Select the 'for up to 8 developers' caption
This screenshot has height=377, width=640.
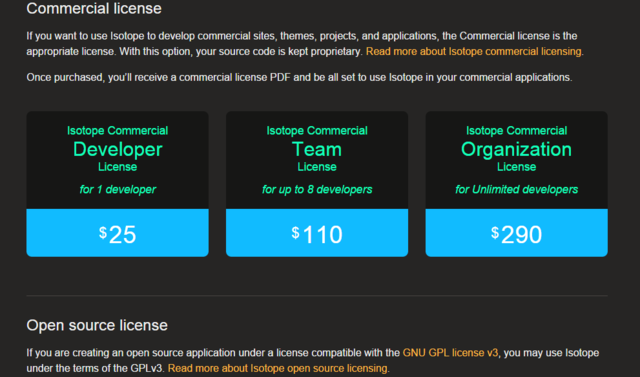317,189
